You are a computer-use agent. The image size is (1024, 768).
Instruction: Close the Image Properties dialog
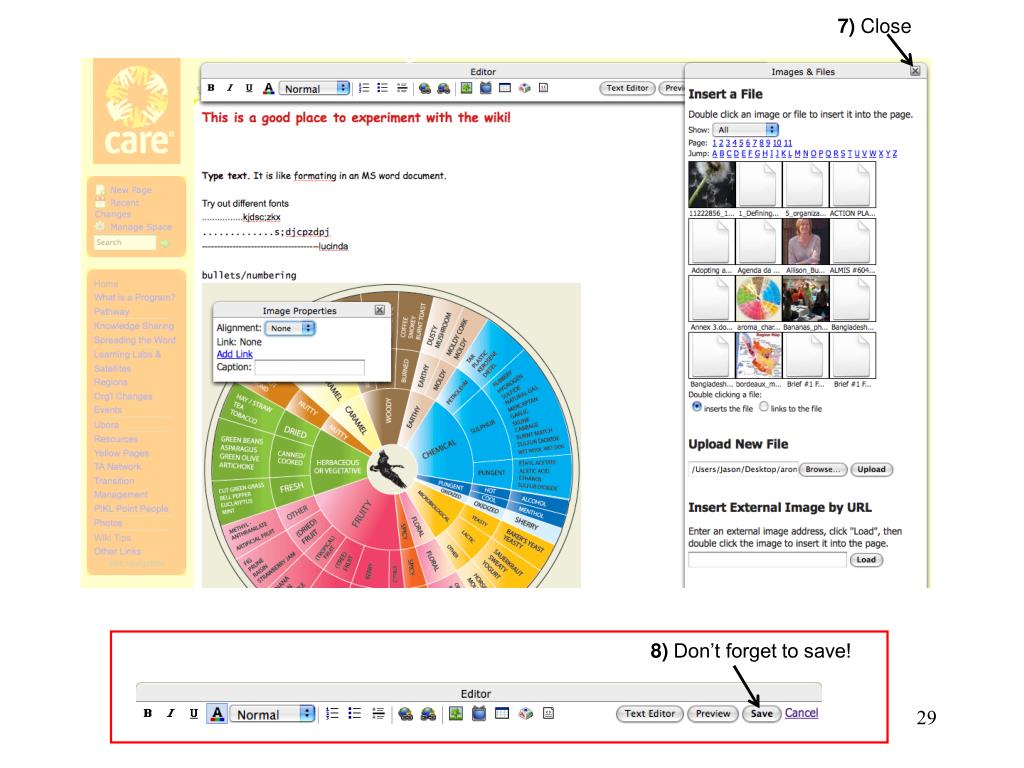pos(379,310)
